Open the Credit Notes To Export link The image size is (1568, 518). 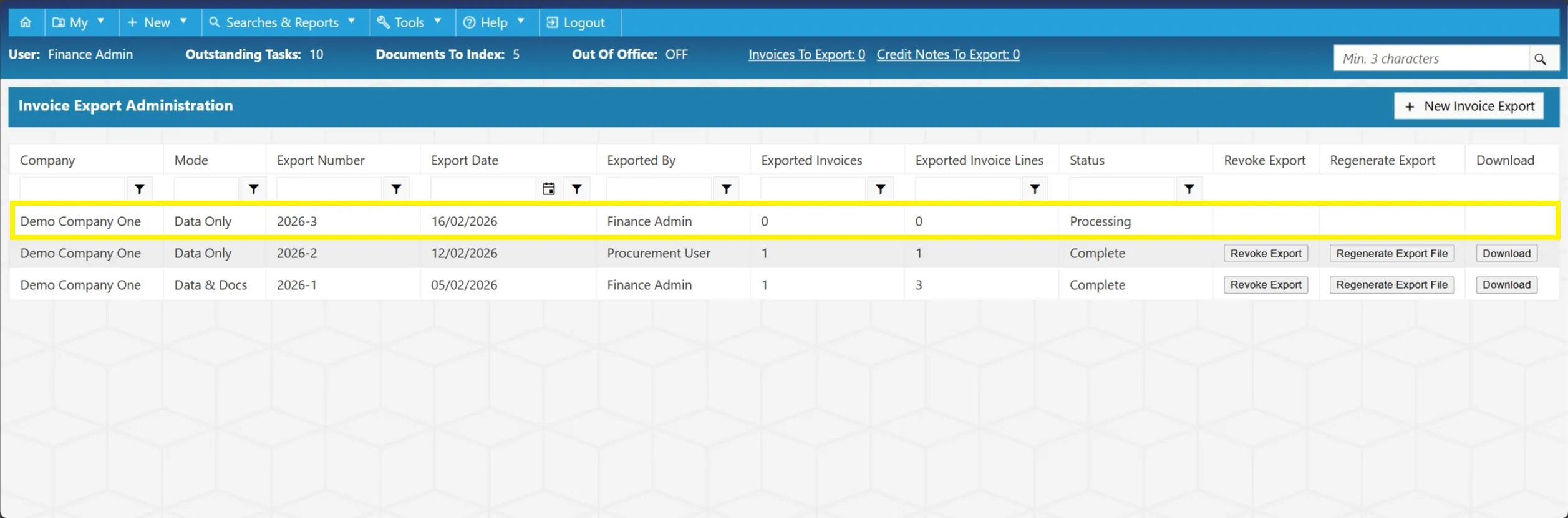pos(948,54)
